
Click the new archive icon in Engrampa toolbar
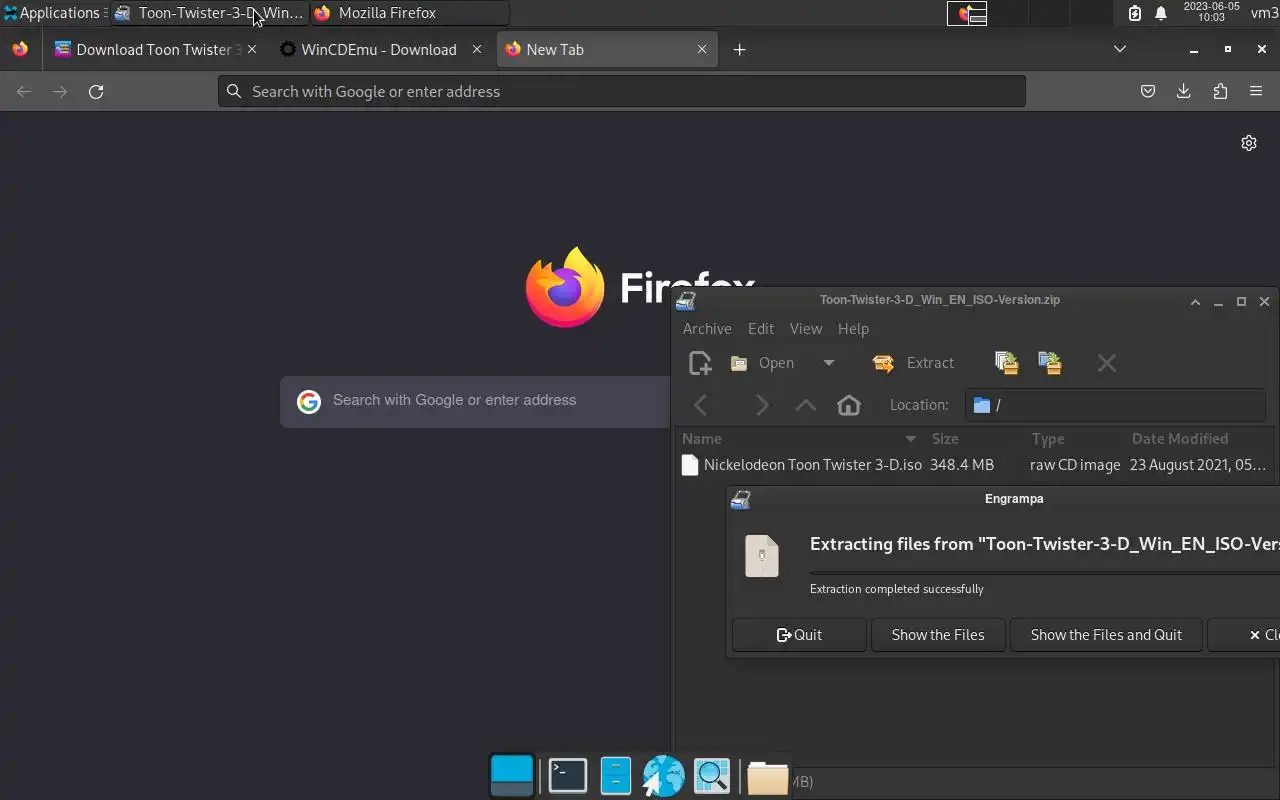[700, 363]
